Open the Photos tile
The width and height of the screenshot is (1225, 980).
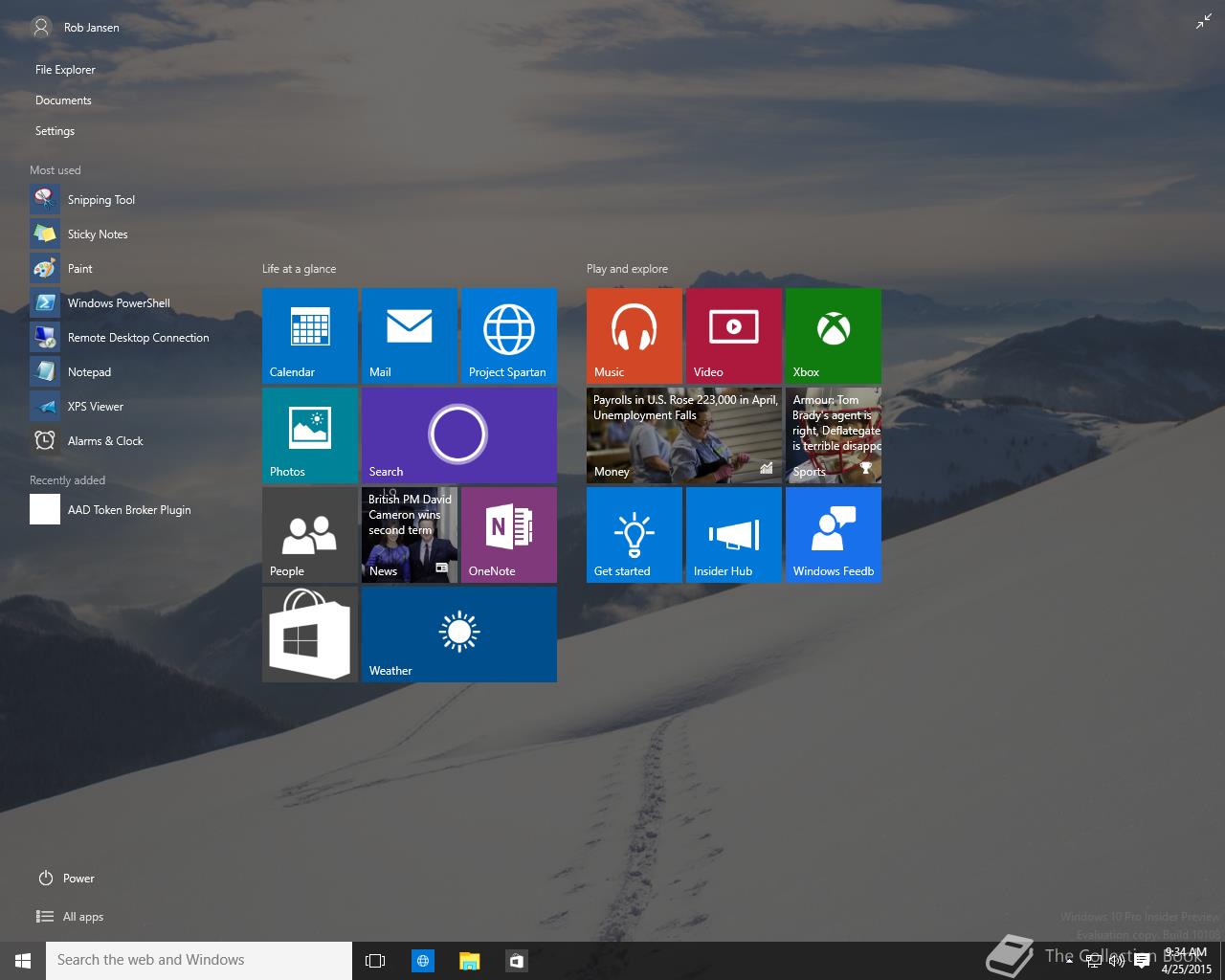pyautogui.click(x=310, y=435)
